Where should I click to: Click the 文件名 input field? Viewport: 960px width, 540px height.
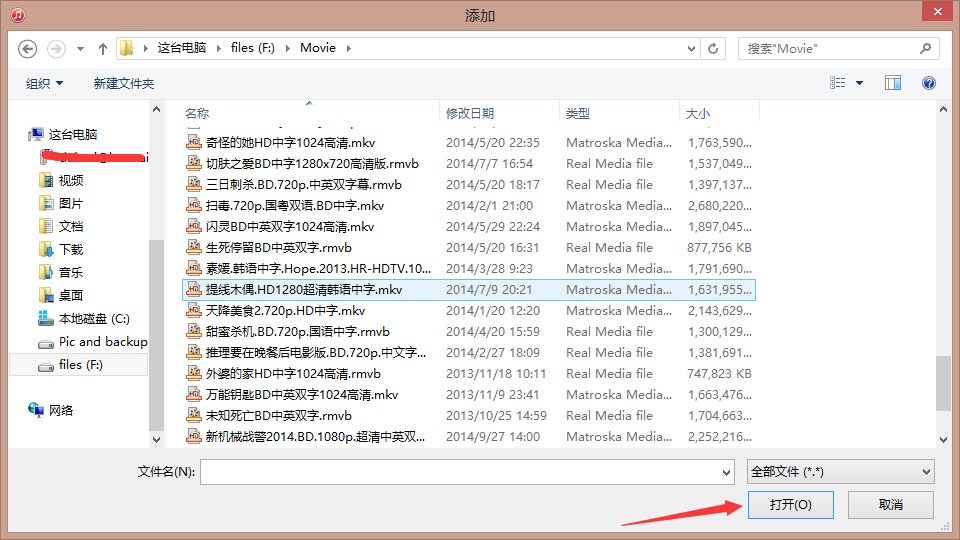466,472
